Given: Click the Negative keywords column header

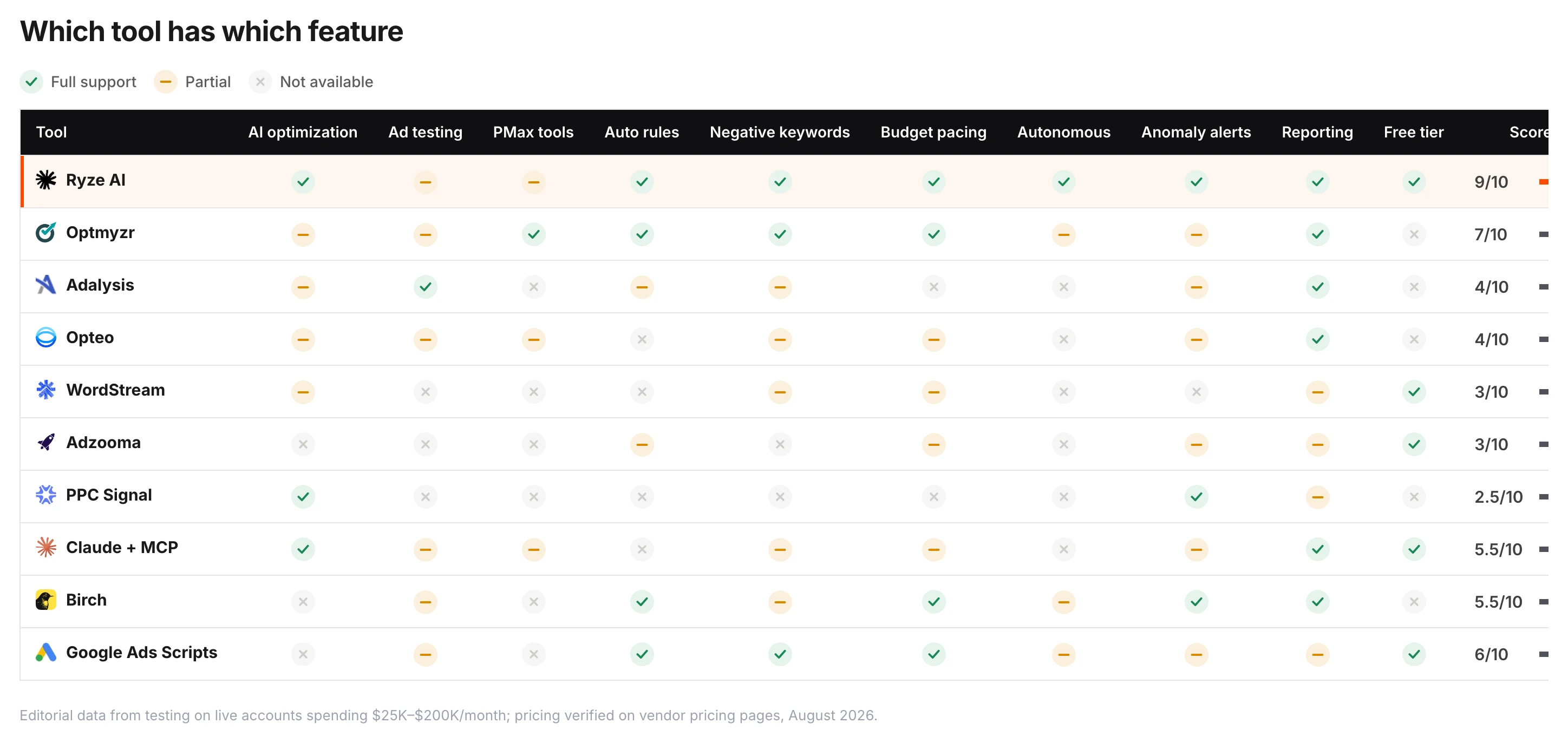Looking at the screenshot, I should click(780, 132).
